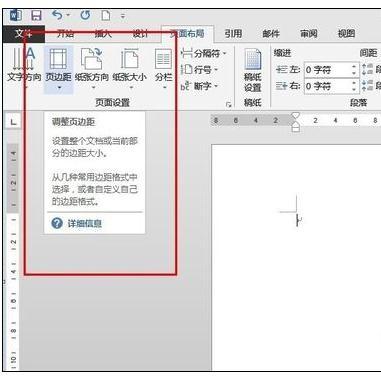
Task: Save the document with the floppy icon
Action: 36,16
